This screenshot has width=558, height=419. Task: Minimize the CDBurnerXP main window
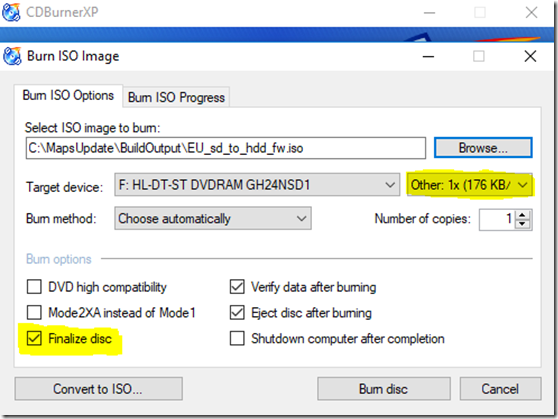(x=430, y=13)
